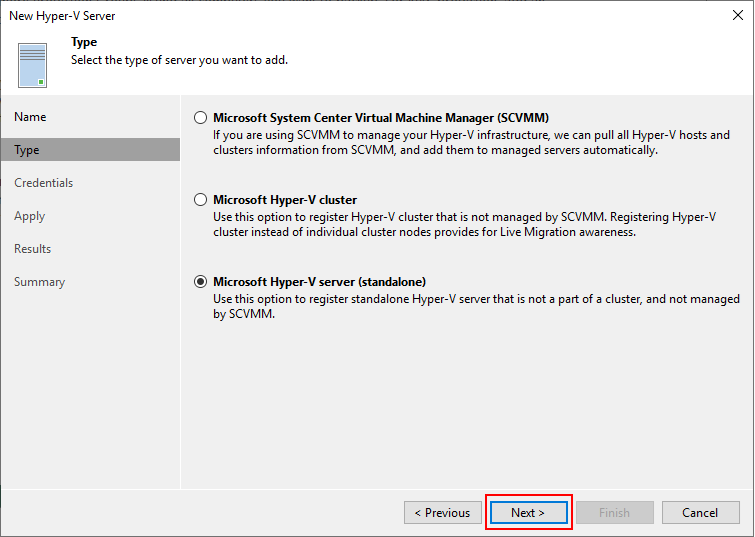This screenshot has width=755, height=537.
Task: Click the Microsoft Hyper-V cluster label
Action: 285,200
